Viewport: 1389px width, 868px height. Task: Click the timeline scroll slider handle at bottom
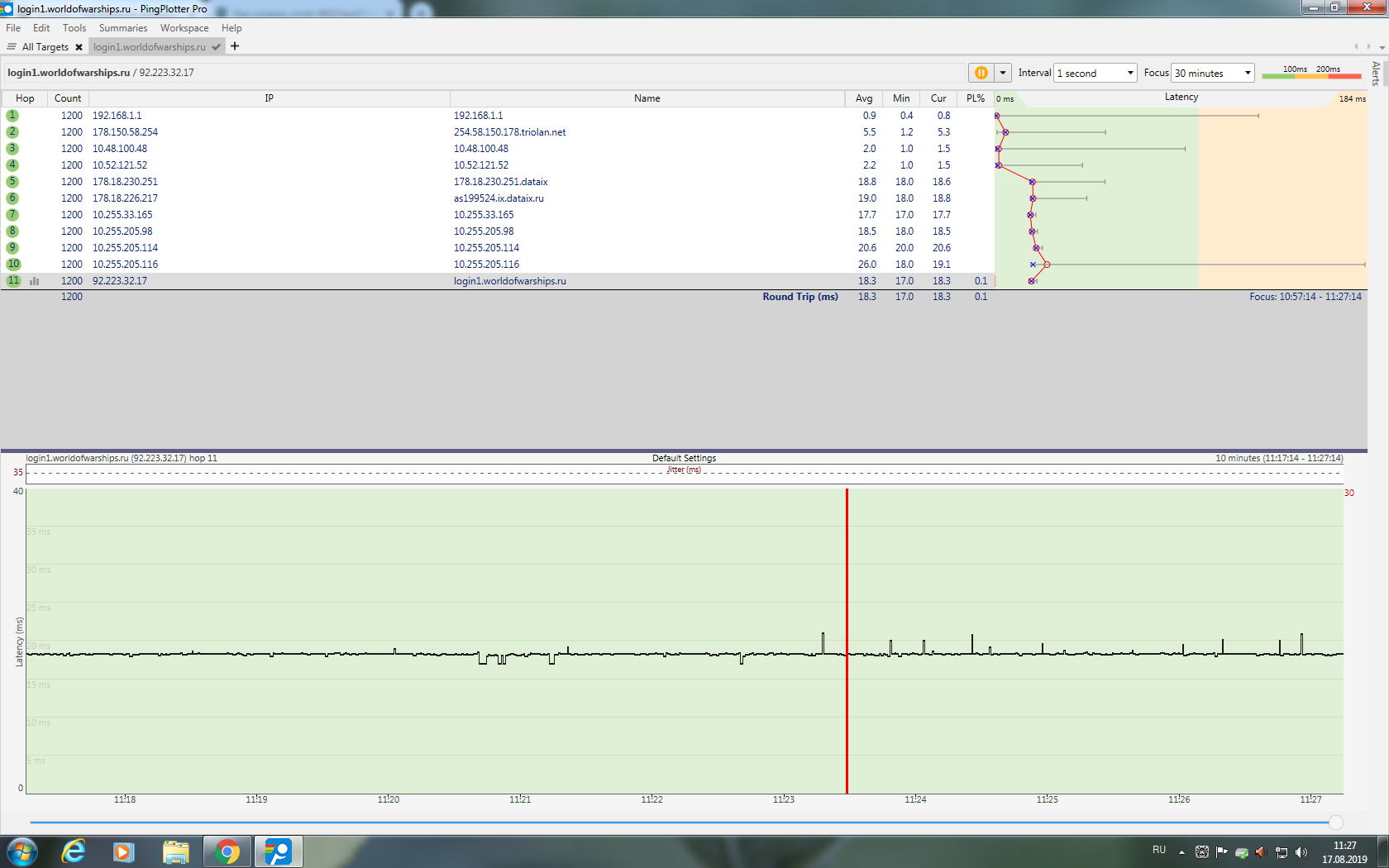click(x=1336, y=823)
